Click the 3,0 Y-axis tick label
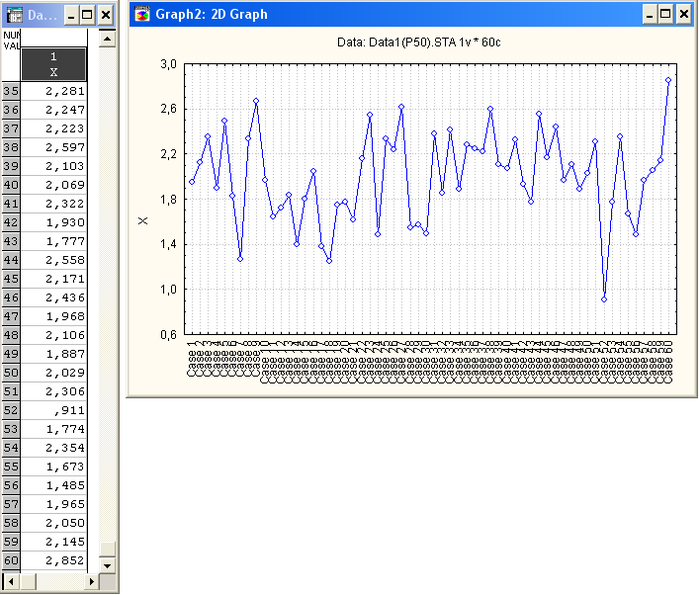The width and height of the screenshot is (699, 595). click(x=169, y=64)
